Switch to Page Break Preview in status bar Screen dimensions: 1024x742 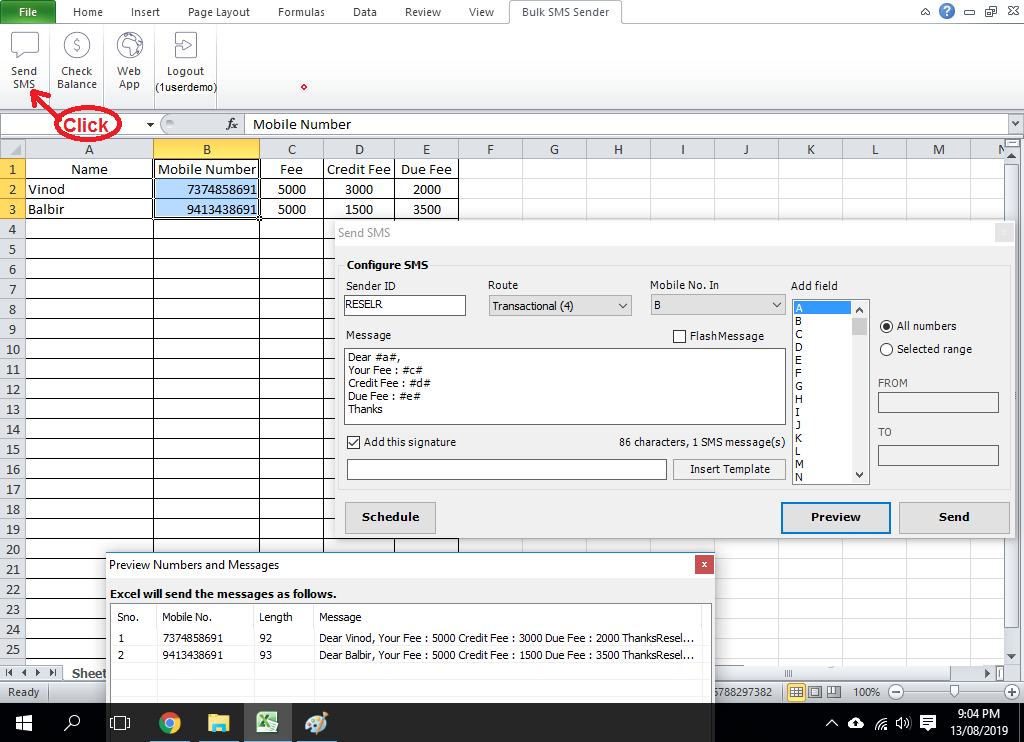834,692
